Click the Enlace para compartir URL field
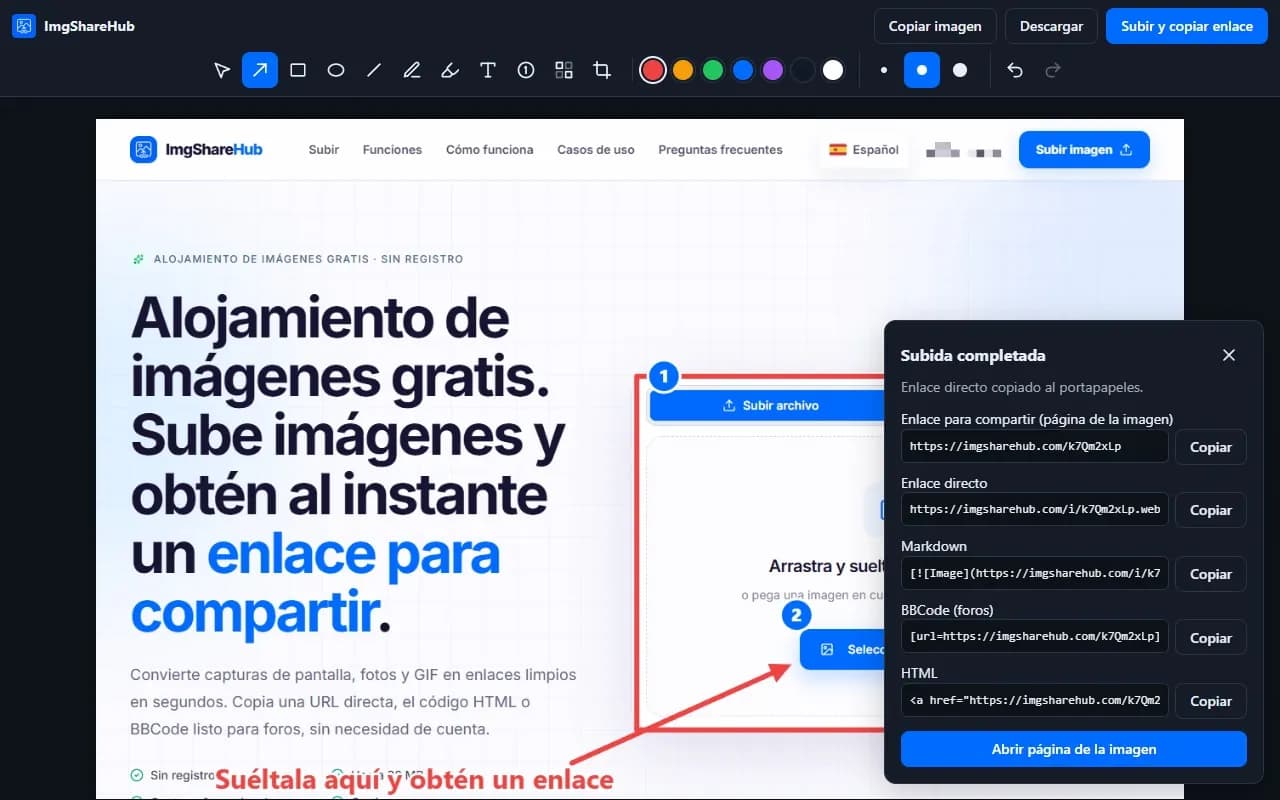 click(1035, 447)
